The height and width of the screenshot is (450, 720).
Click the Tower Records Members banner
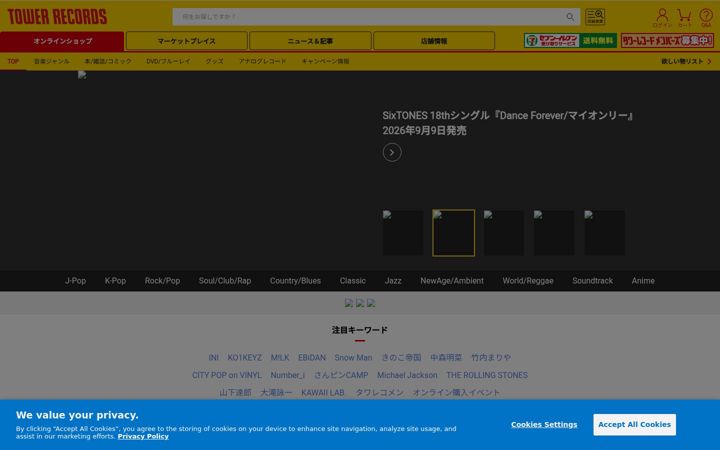667,40
